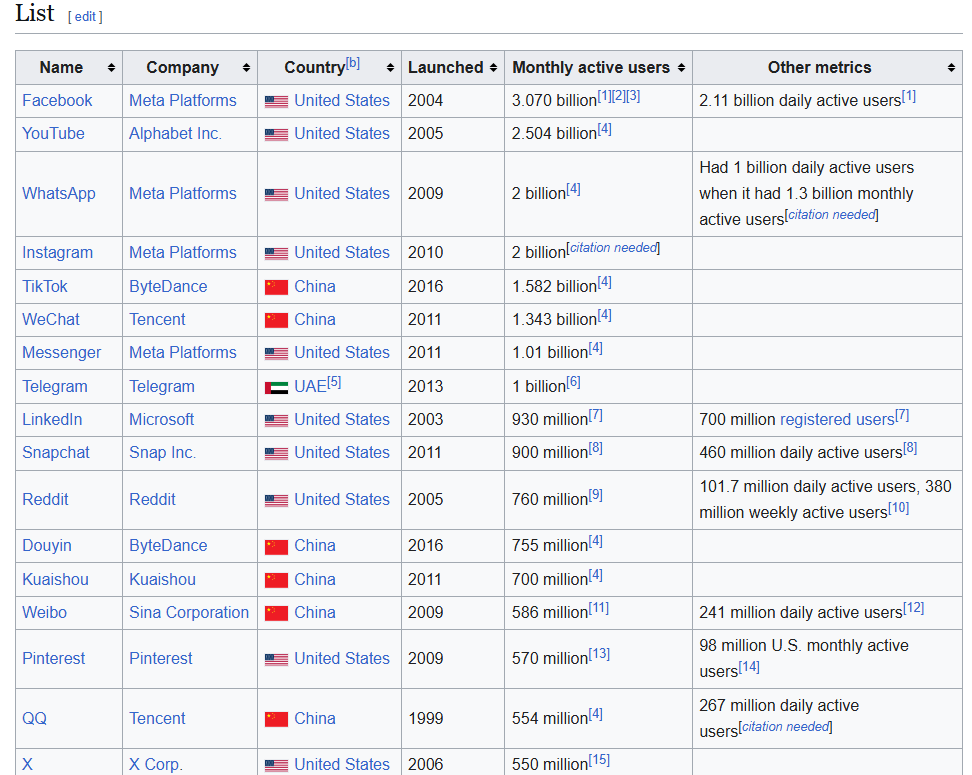
Task: Click citation needed in Instagram row
Action: point(614,248)
